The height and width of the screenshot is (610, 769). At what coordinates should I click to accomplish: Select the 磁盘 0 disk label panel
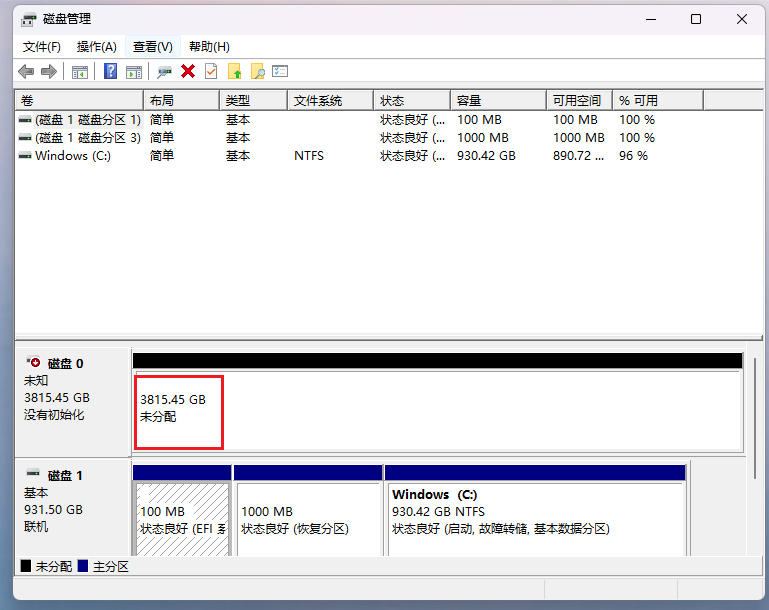73,402
